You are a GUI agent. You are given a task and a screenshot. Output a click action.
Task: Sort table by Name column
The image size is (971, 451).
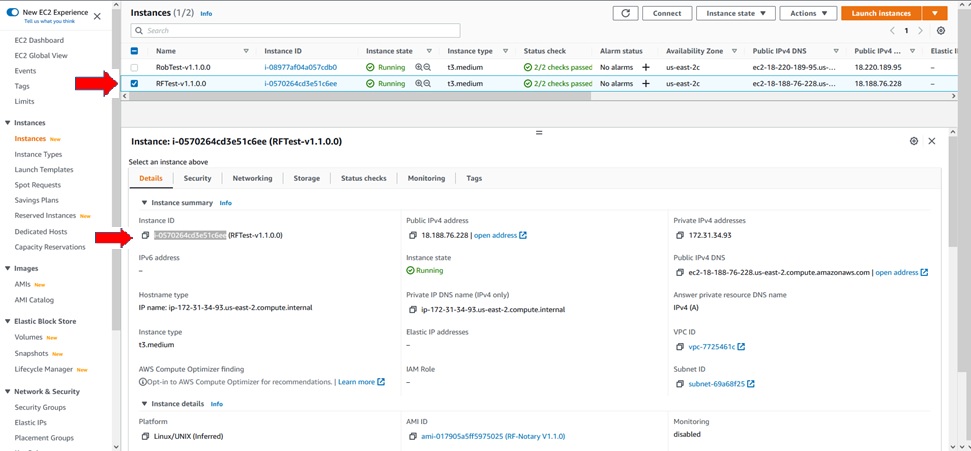click(x=246, y=51)
